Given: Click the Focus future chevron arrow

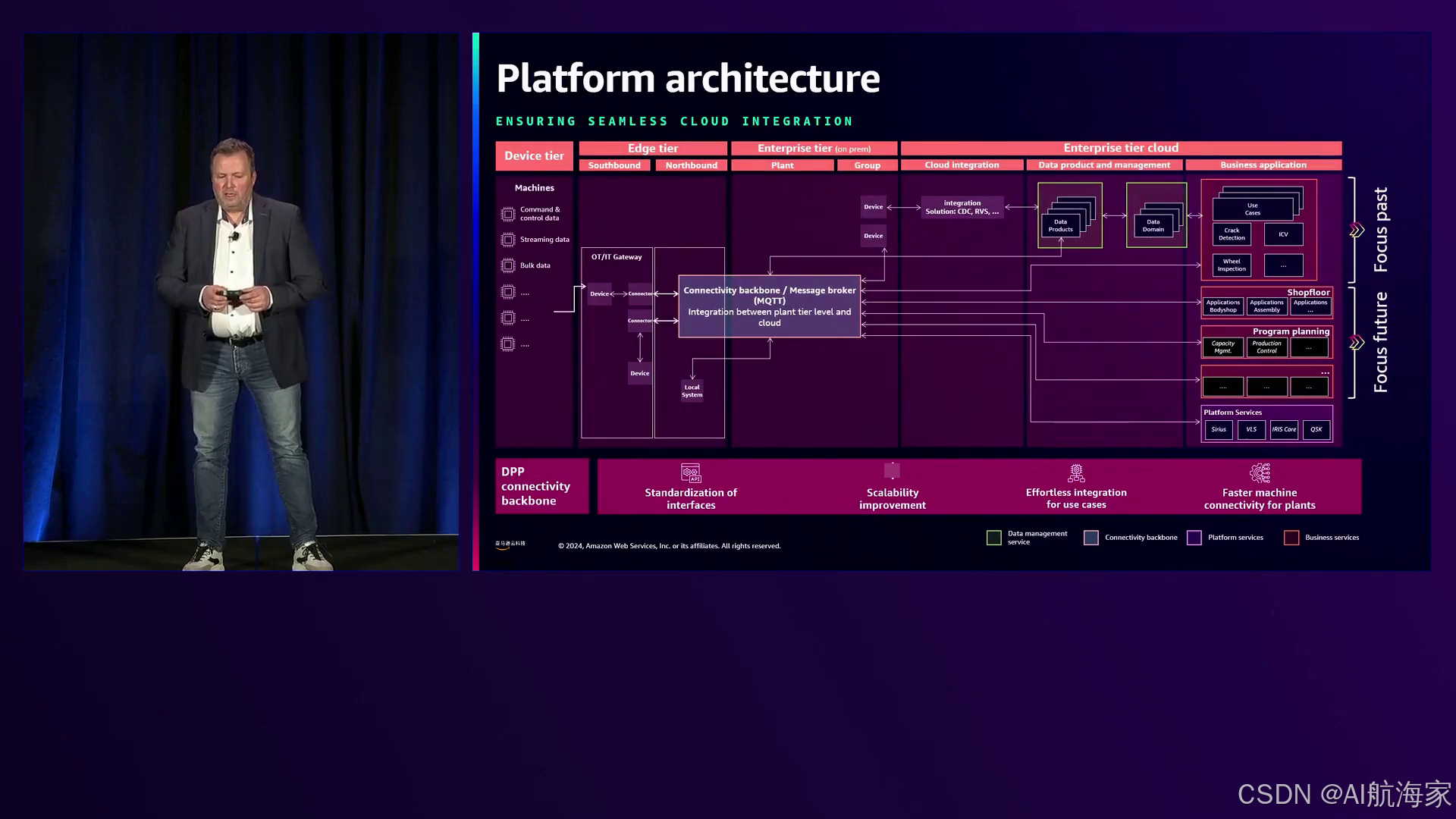Looking at the screenshot, I should click(1357, 343).
